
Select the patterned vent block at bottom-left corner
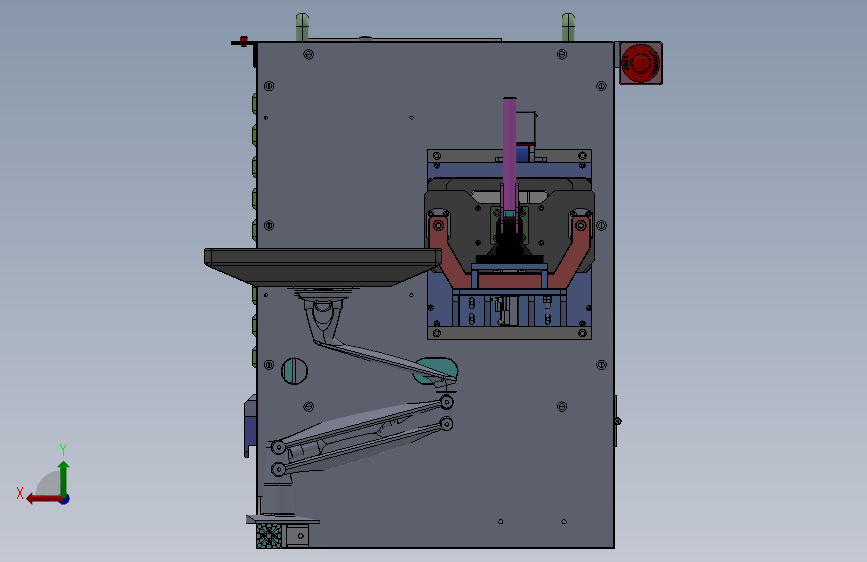tap(269, 536)
